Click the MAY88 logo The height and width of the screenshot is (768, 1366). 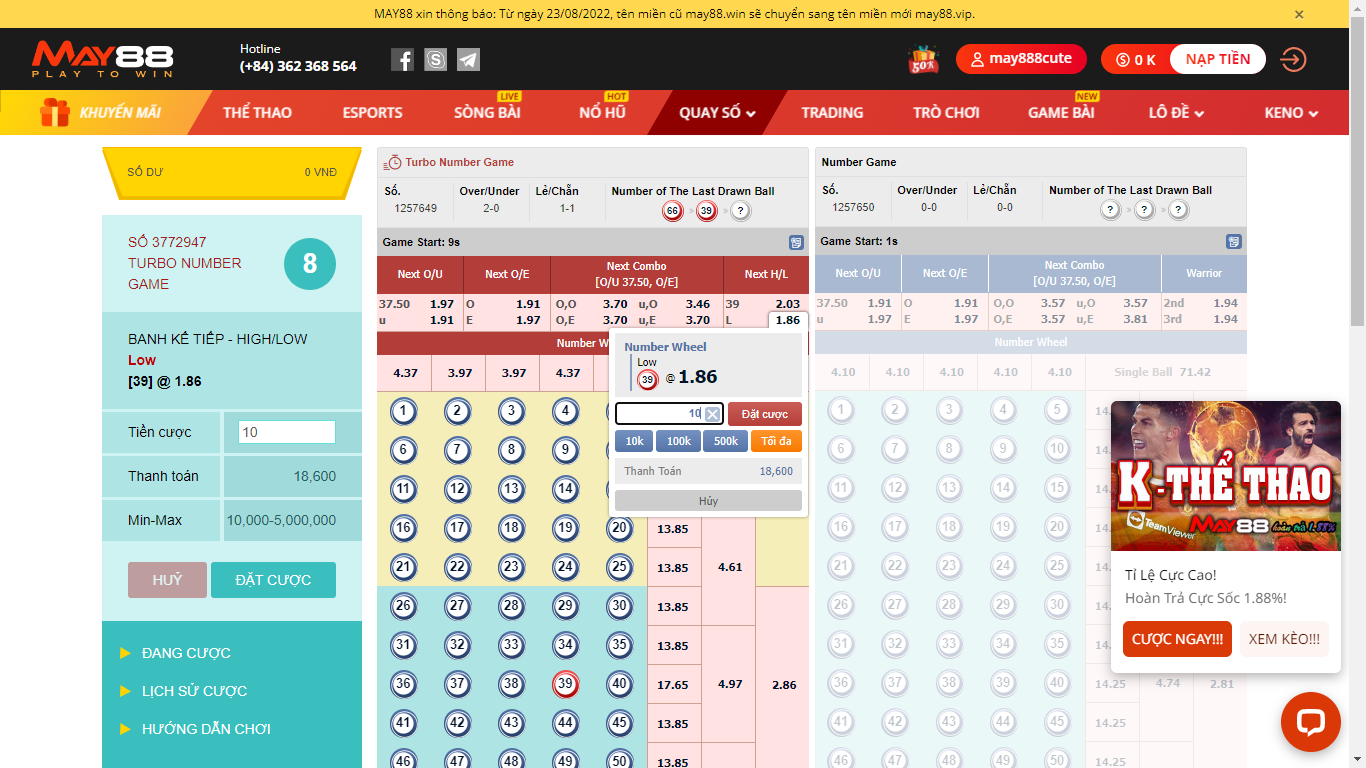(102, 59)
